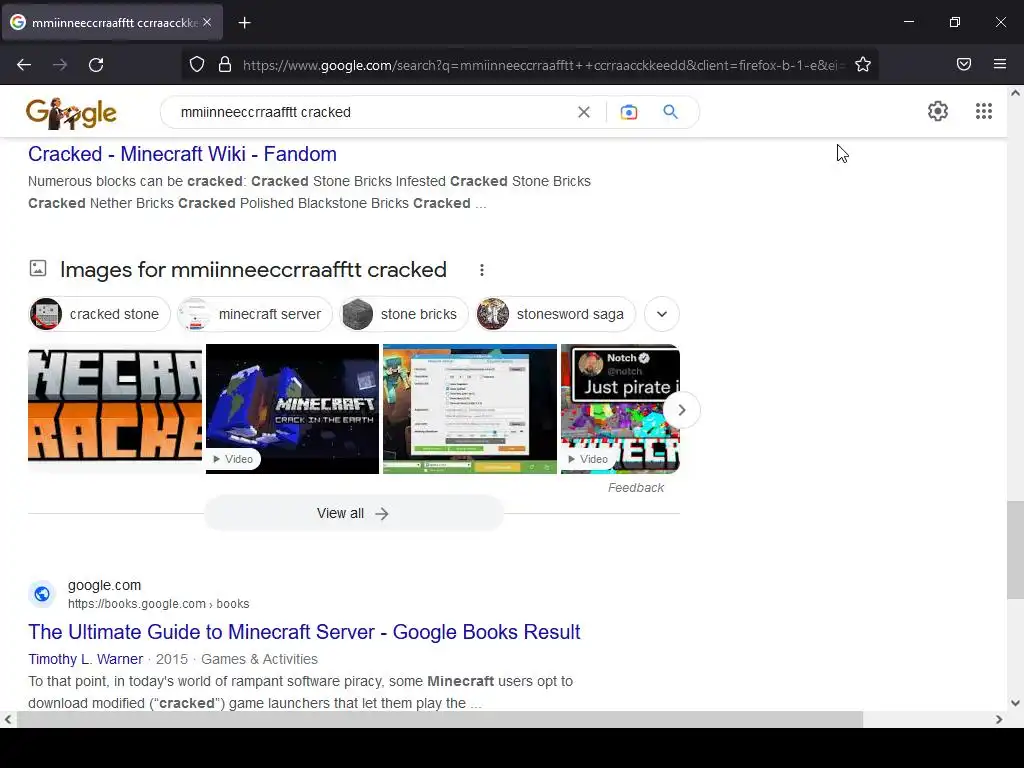Reload the current page
The image size is (1024, 768).
point(96,65)
